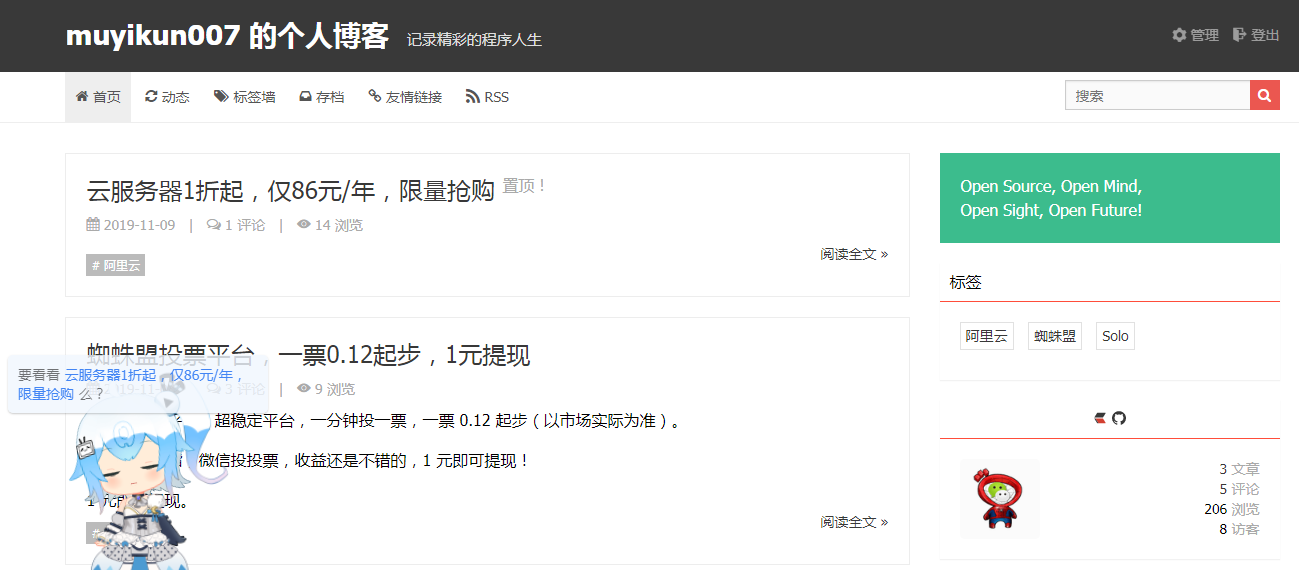1299x570 pixels.
Task: Click the 206 浏览 total views stat
Action: pos(1232,509)
